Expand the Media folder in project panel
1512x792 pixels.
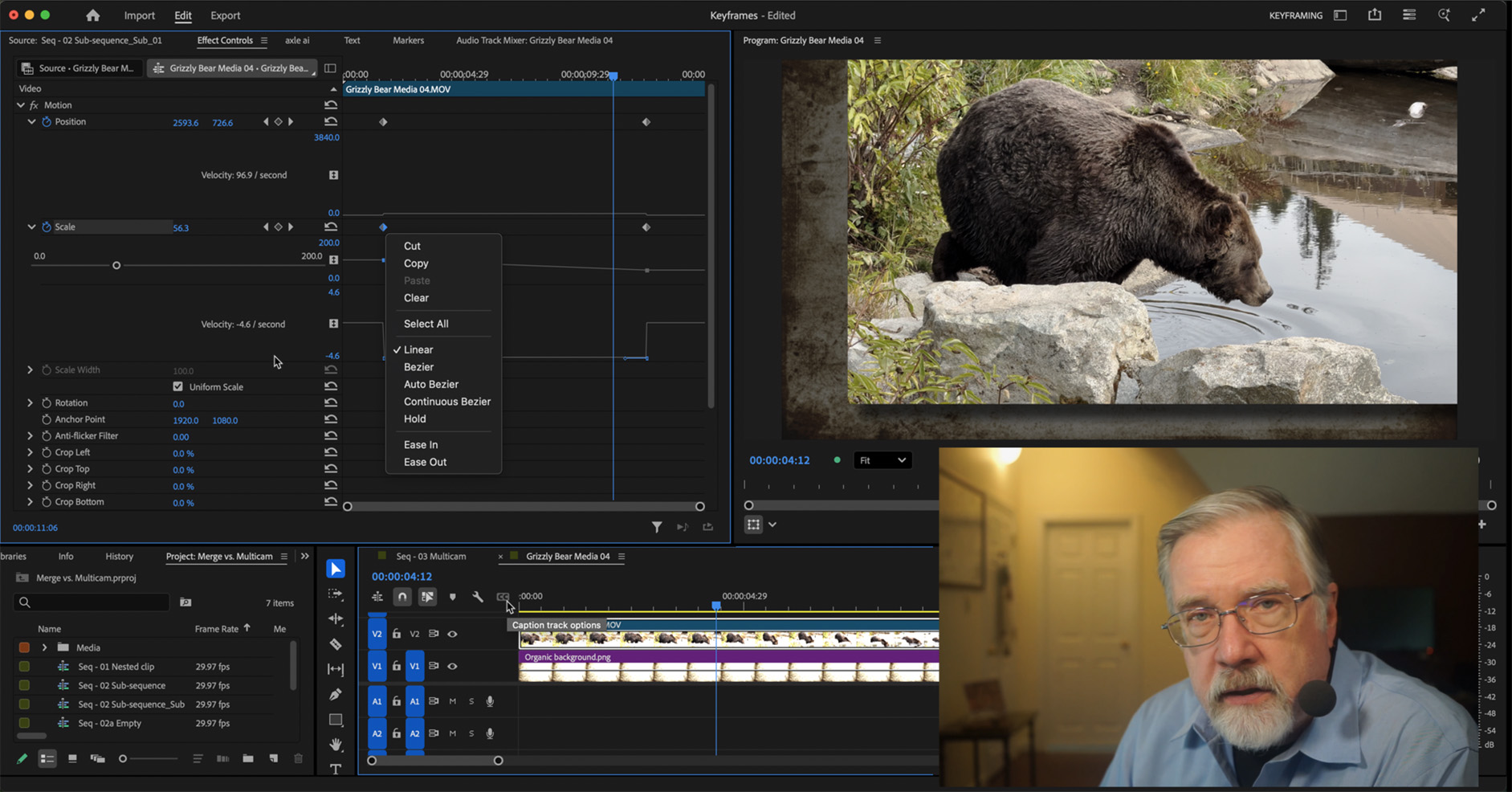pos(45,647)
